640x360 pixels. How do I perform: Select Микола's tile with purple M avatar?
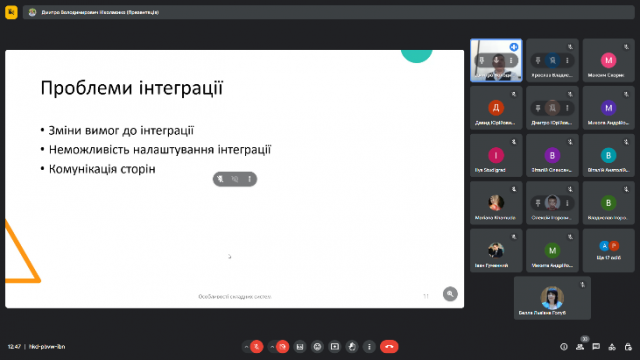[609, 108]
